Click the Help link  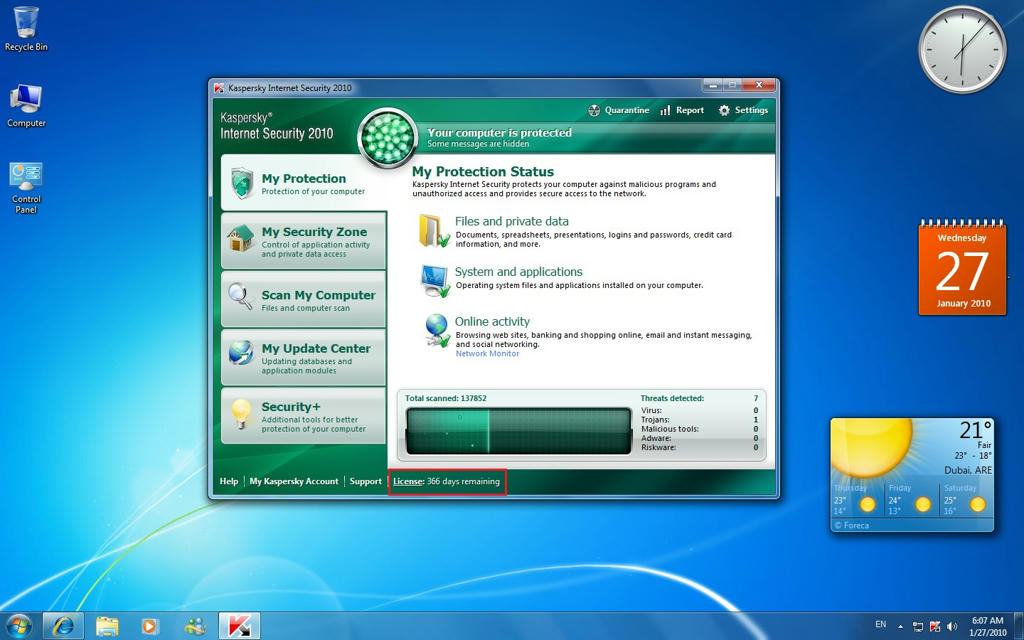pyautogui.click(x=229, y=481)
